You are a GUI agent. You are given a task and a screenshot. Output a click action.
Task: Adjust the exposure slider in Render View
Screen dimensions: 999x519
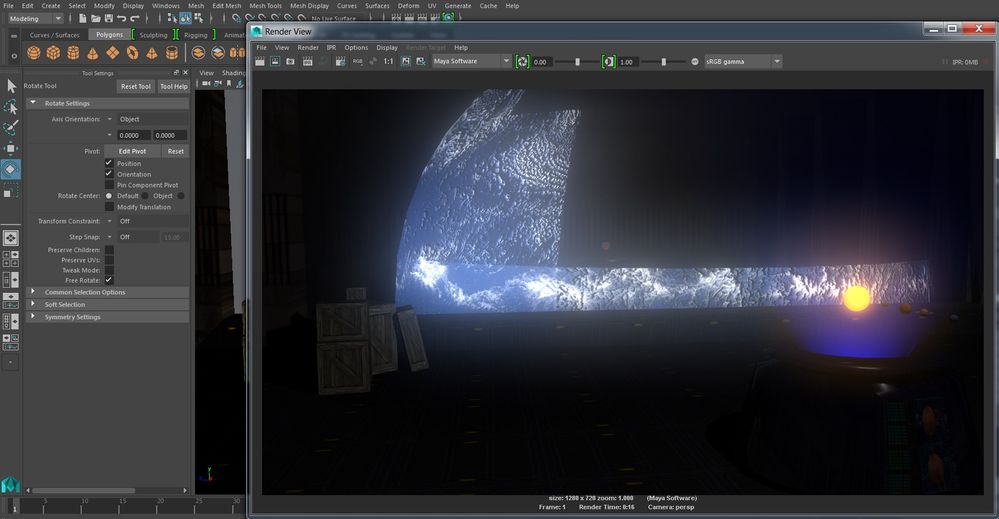[x=577, y=62]
